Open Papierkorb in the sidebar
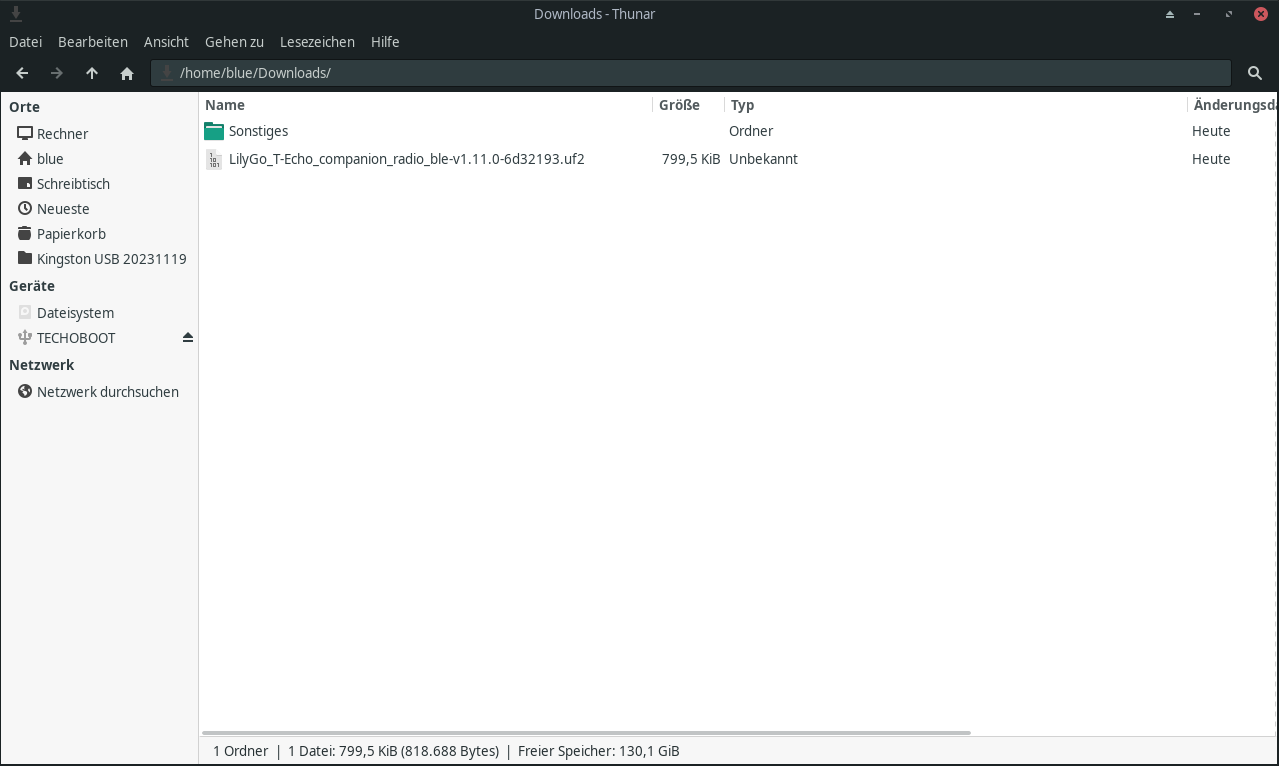1279x766 pixels. coord(71,234)
